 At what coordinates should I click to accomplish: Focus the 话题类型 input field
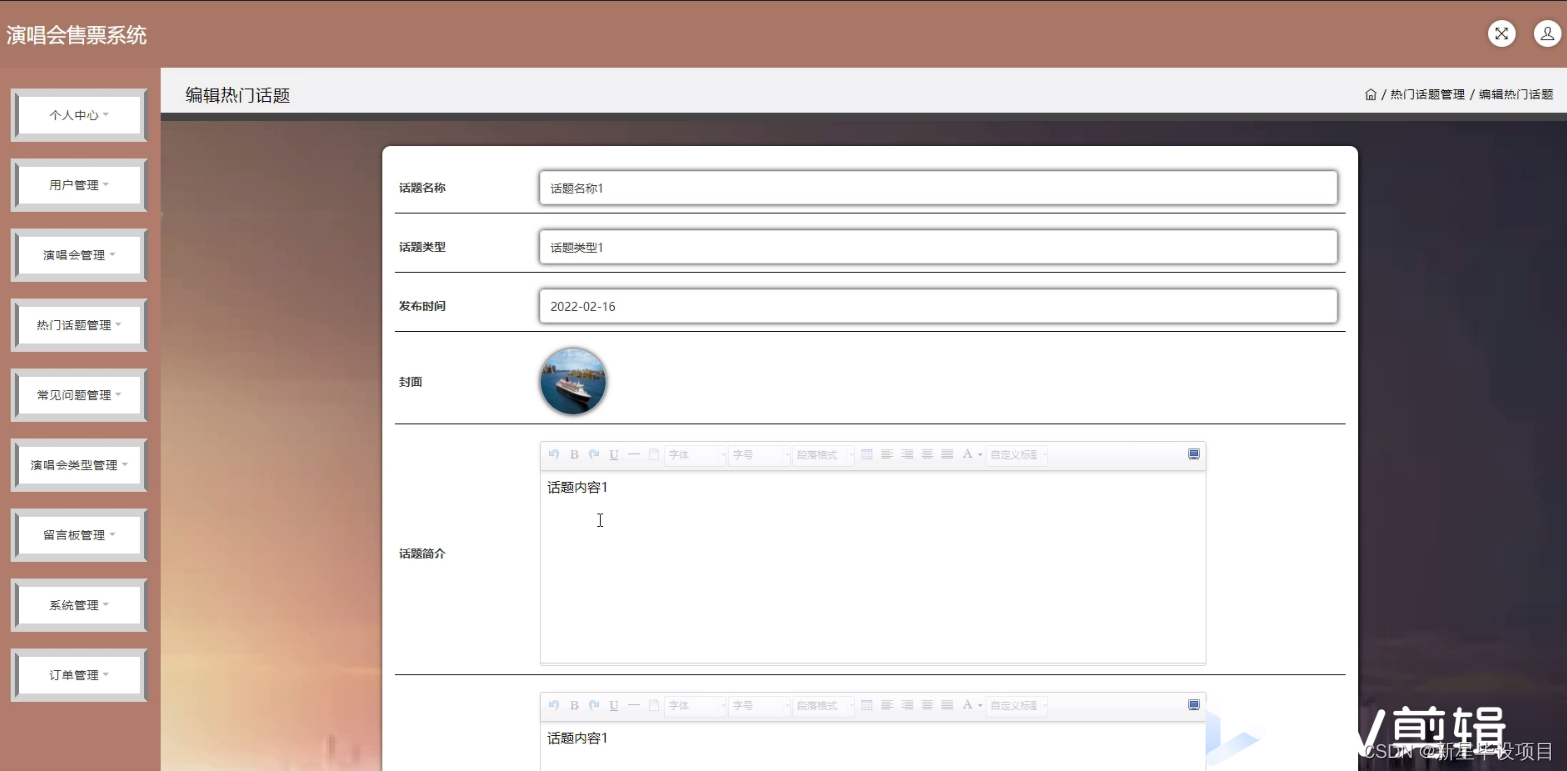pos(938,247)
